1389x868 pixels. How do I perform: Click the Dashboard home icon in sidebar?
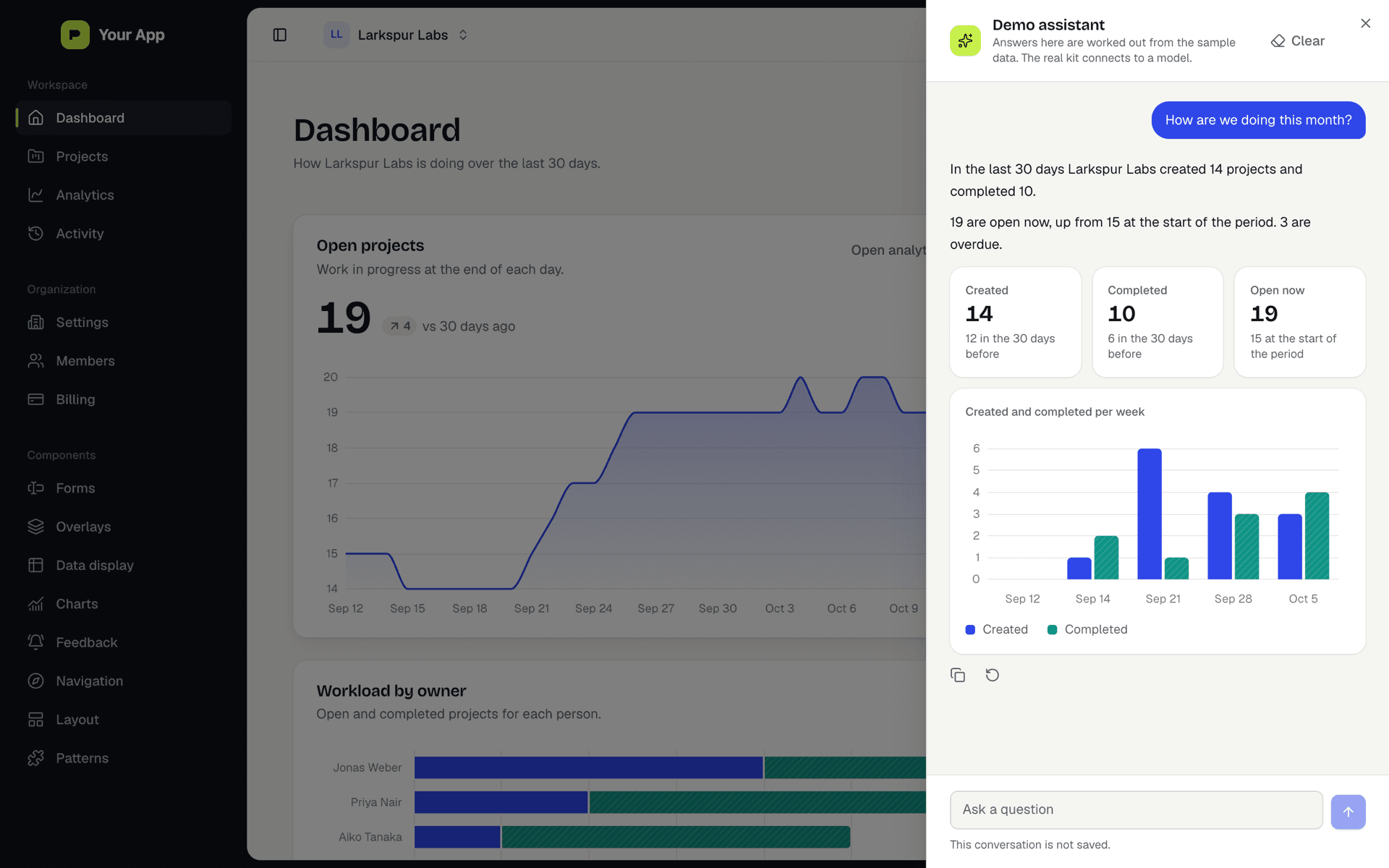36,118
